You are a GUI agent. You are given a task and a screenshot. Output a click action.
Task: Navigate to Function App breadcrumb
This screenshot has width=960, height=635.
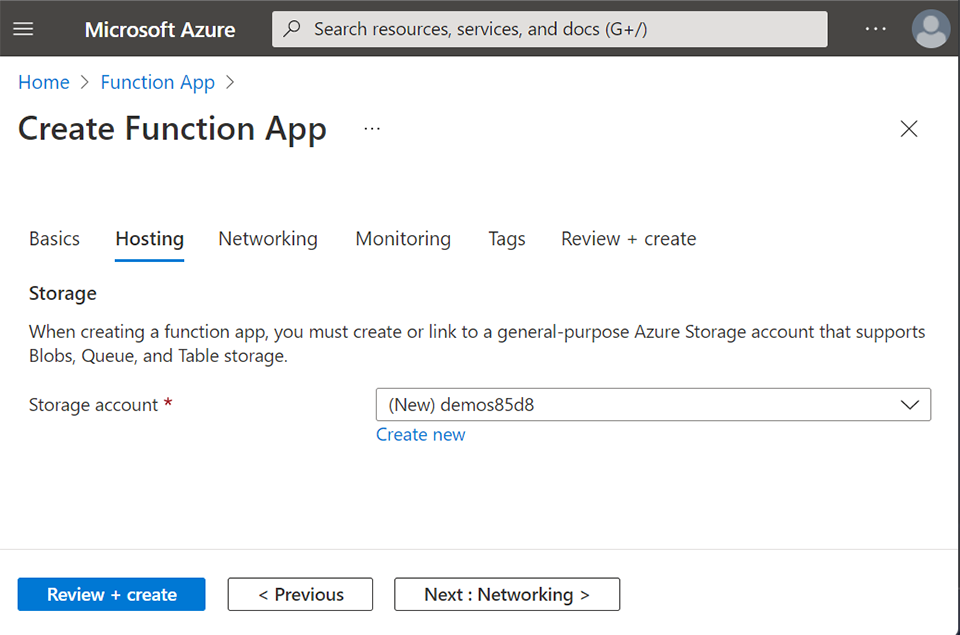tap(157, 82)
